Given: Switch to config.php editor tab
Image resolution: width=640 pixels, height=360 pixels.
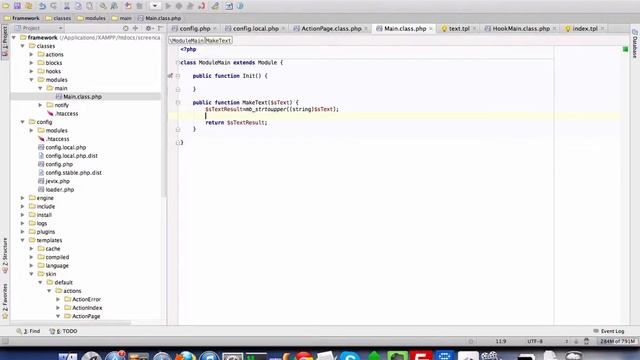Looking at the screenshot, I should click(195, 29).
